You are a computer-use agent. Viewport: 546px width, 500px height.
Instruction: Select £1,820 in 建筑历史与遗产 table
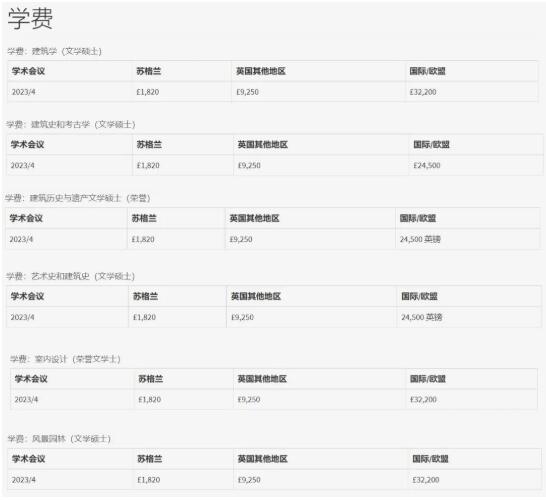point(143,239)
